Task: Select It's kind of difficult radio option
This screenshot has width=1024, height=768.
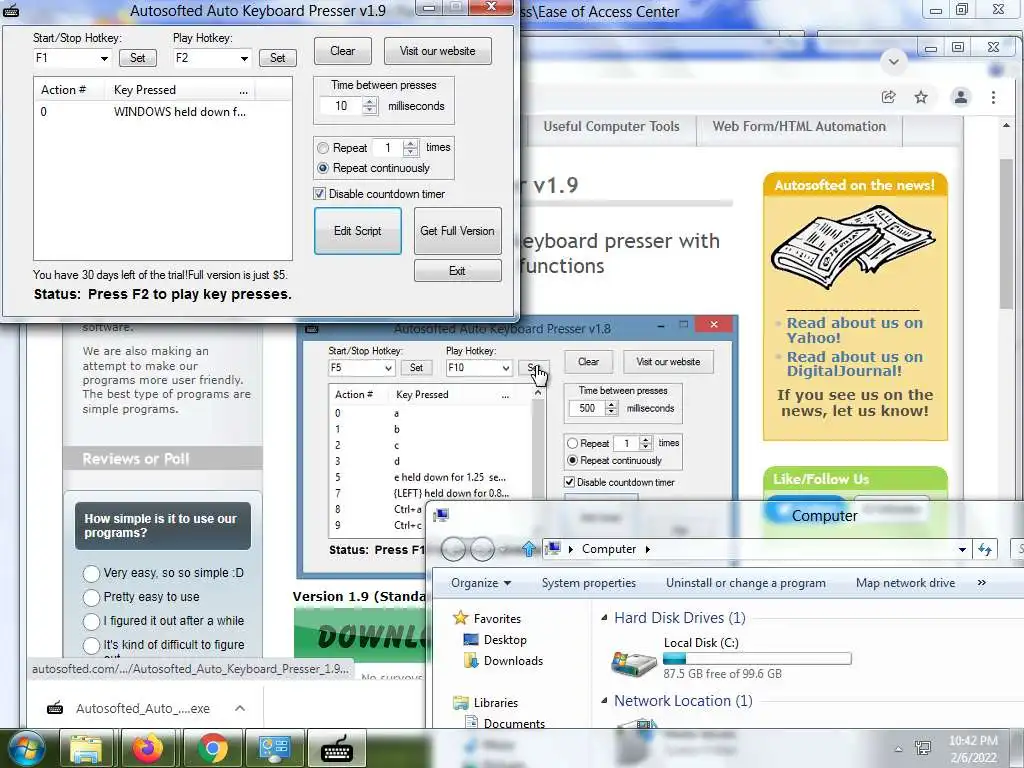Action: coord(91,645)
